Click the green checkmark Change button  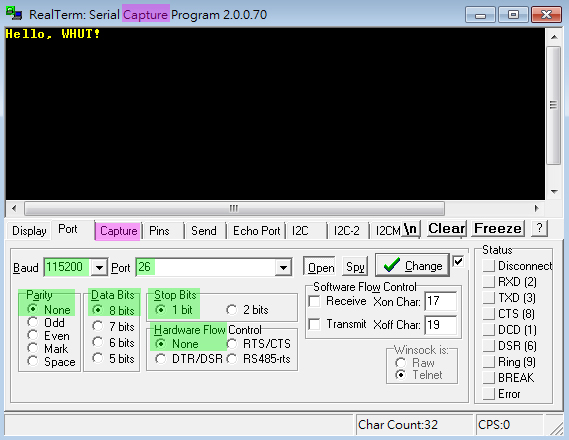(x=412, y=266)
